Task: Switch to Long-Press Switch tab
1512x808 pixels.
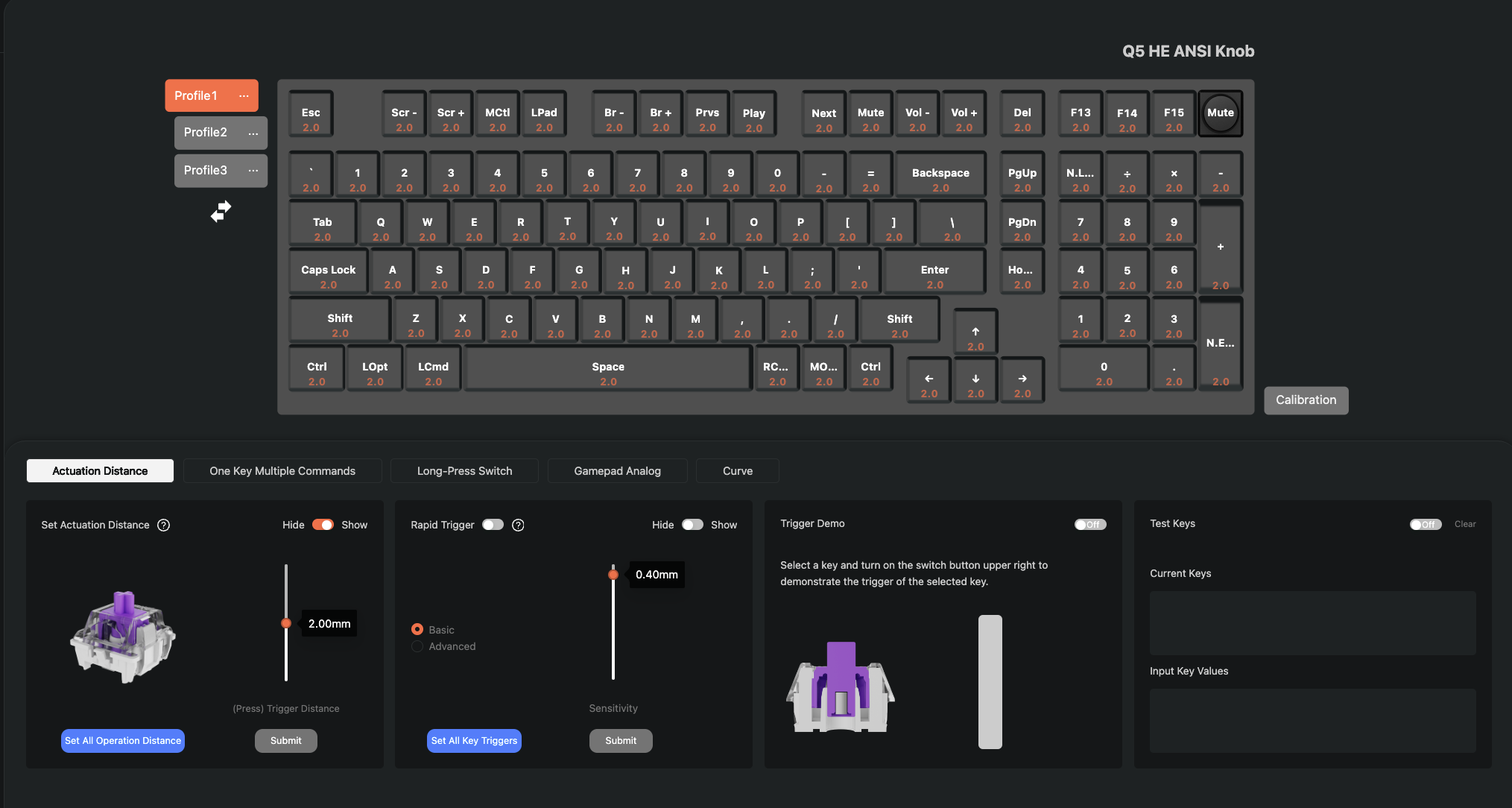Action: (x=464, y=470)
